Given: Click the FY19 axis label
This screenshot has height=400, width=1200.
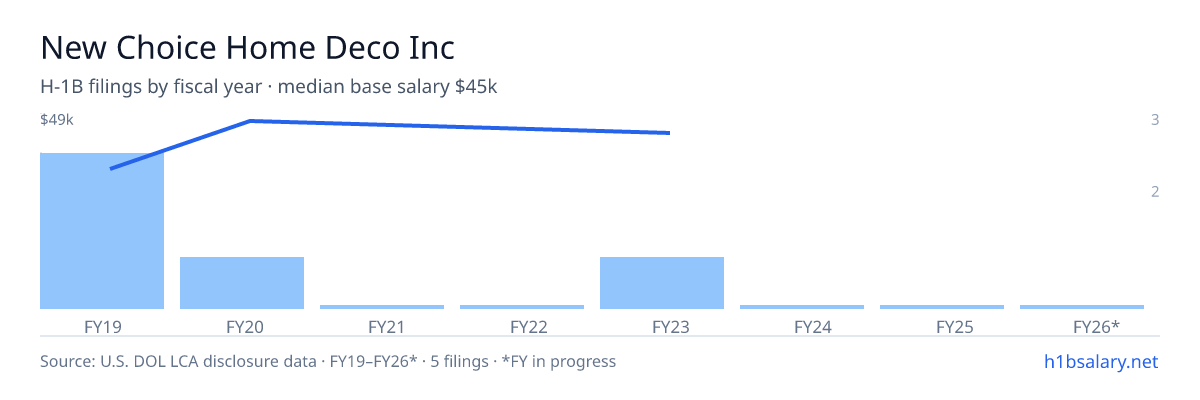Looking at the screenshot, I should pyautogui.click(x=102, y=327).
